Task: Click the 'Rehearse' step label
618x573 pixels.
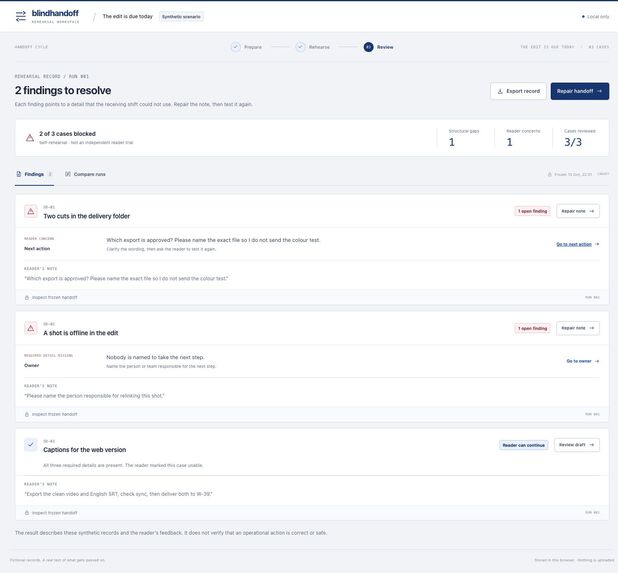Action: pyautogui.click(x=319, y=47)
